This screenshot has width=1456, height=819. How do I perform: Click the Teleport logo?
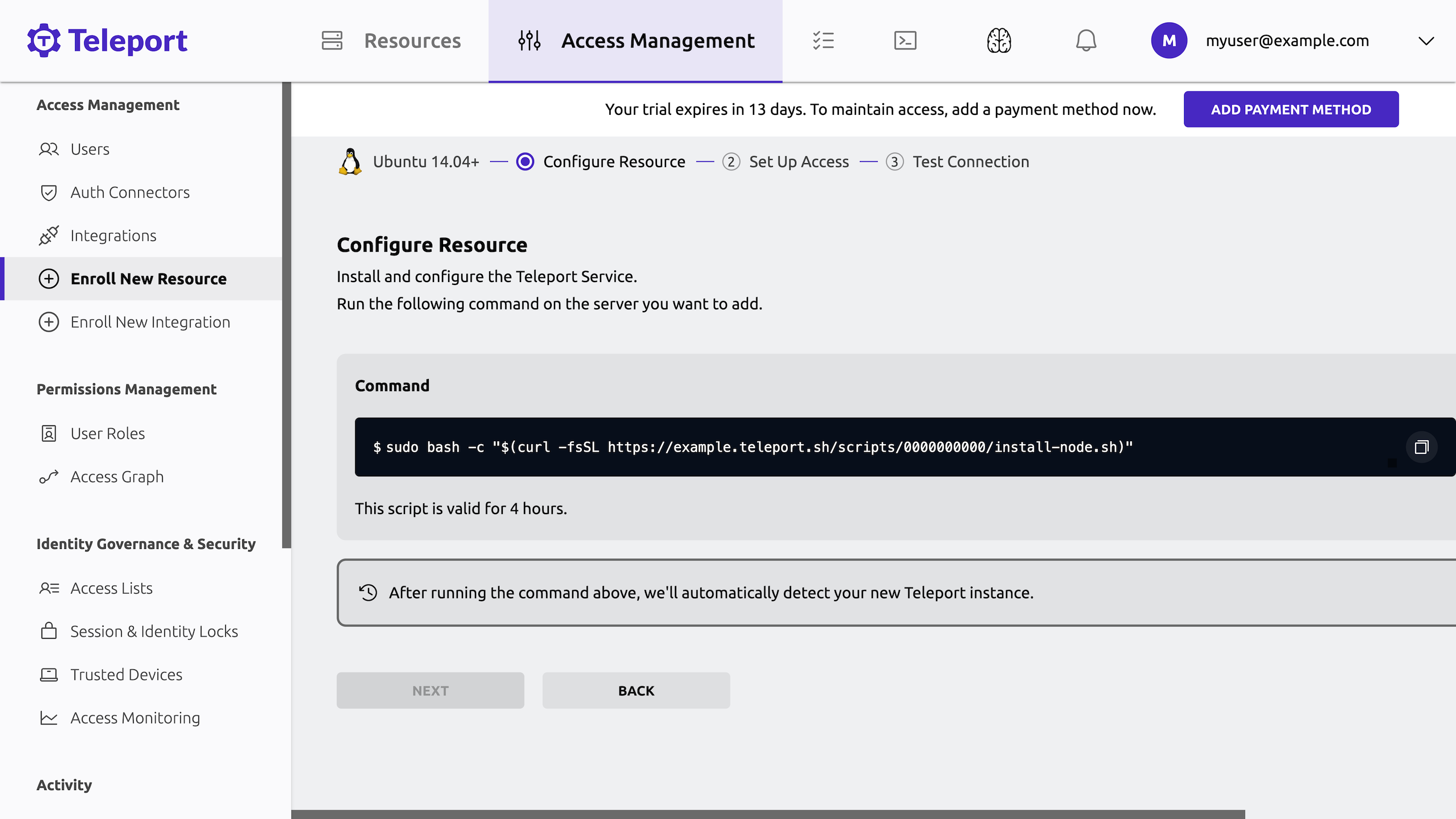coord(106,40)
